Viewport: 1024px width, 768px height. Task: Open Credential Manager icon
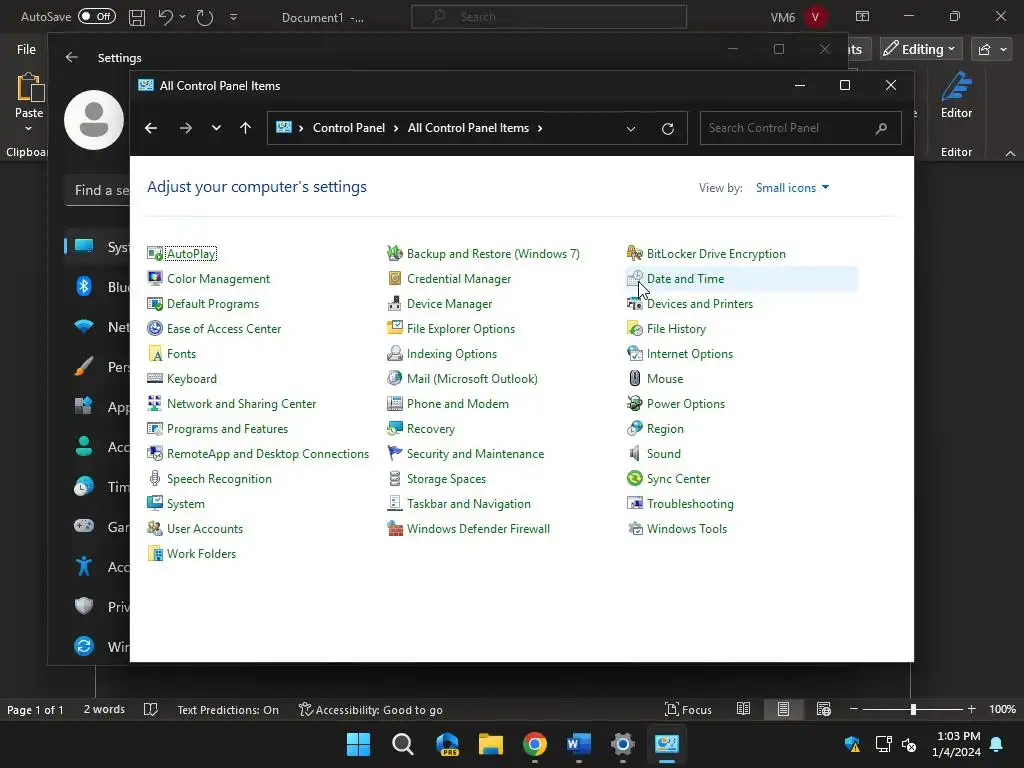(394, 278)
